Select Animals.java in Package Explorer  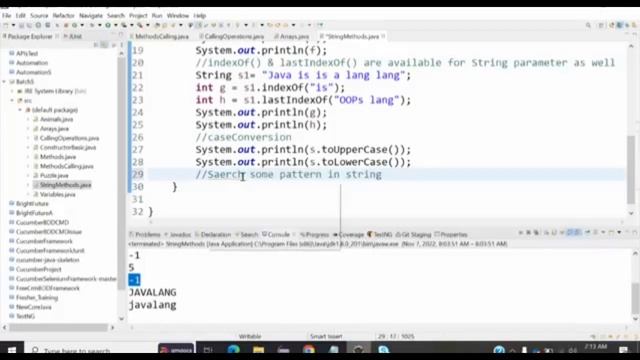pos(56,119)
